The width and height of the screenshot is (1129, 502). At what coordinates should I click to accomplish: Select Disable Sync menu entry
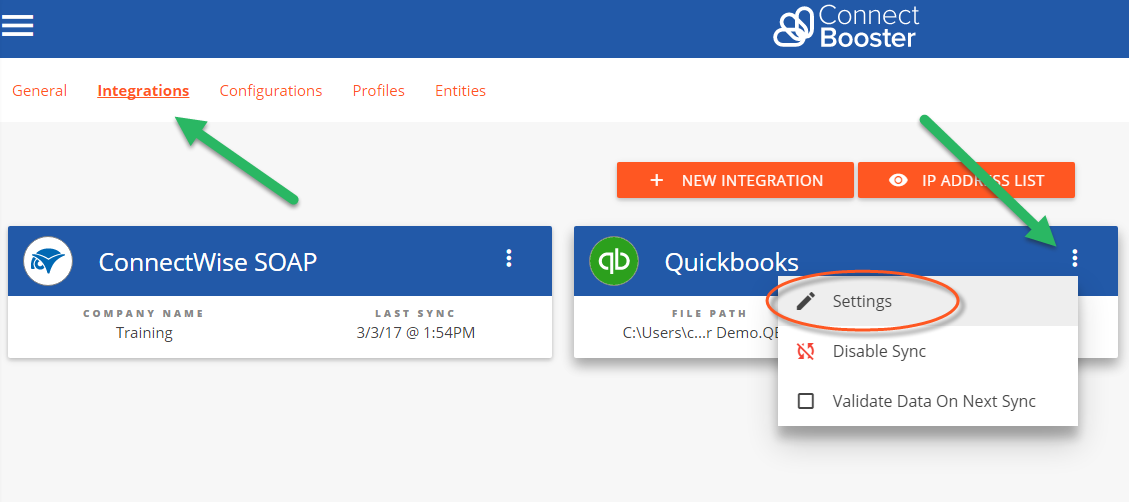pos(927,351)
